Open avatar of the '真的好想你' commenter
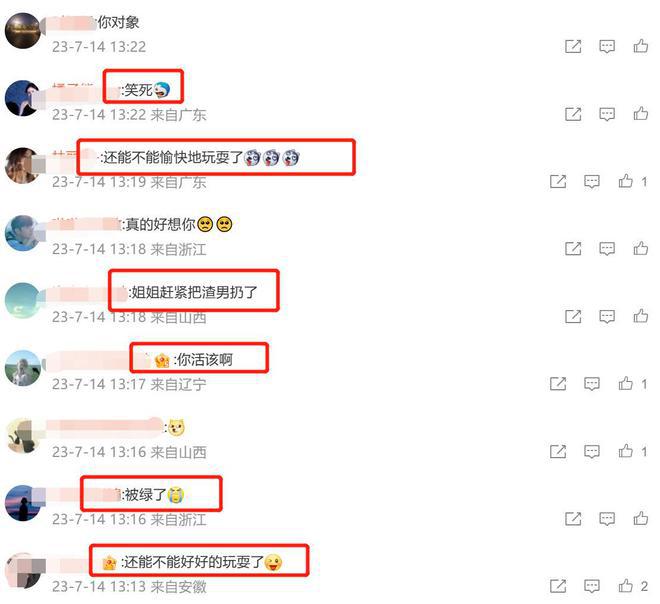660x604 pixels. point(22,233)
